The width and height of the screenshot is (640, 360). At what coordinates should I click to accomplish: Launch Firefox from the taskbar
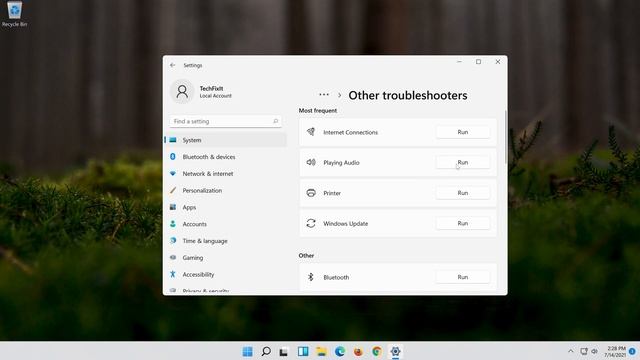(358, 351)
